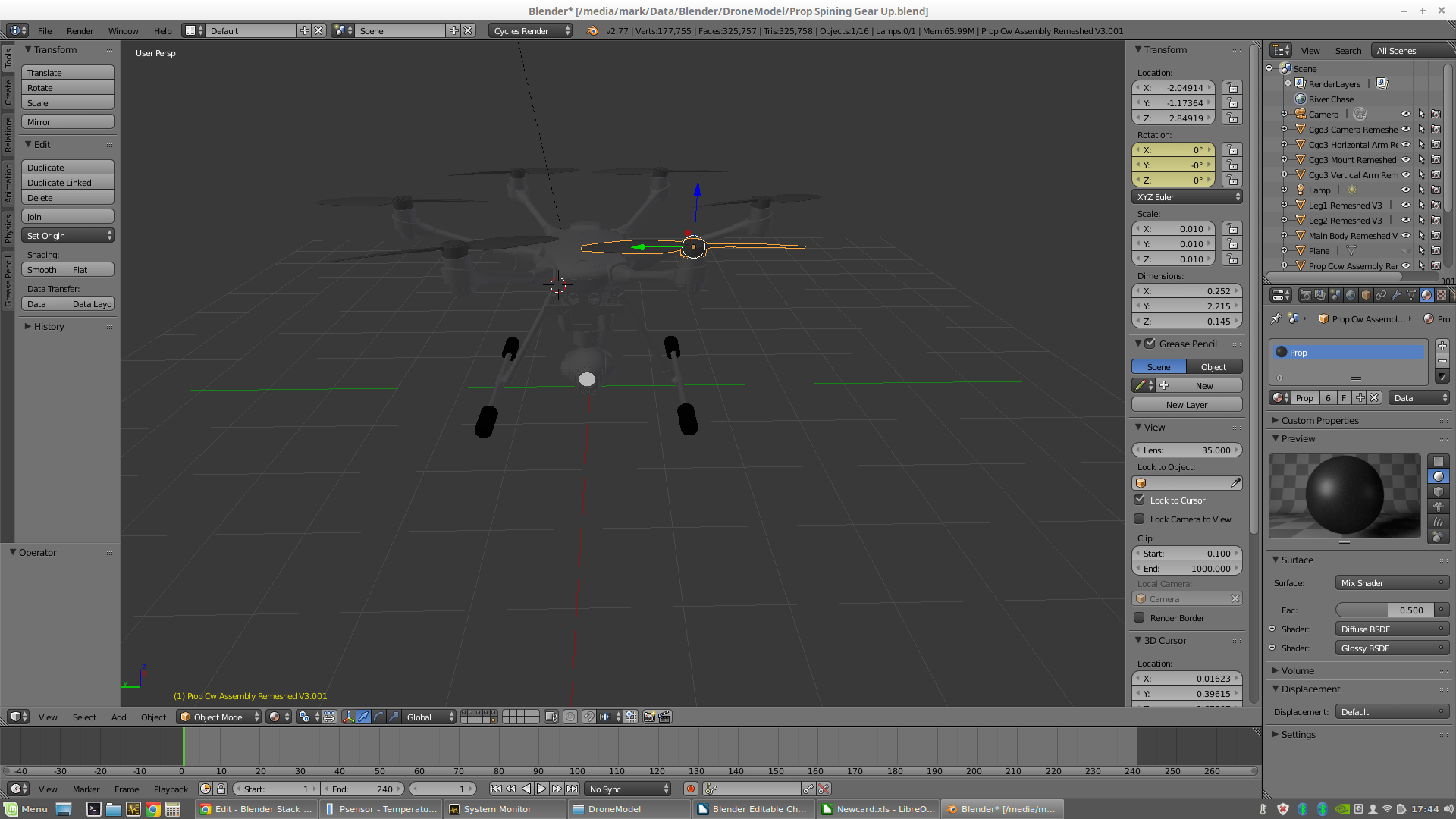1456x819 pixels.
Task: Expand the History panel
Action: point(48,326)
